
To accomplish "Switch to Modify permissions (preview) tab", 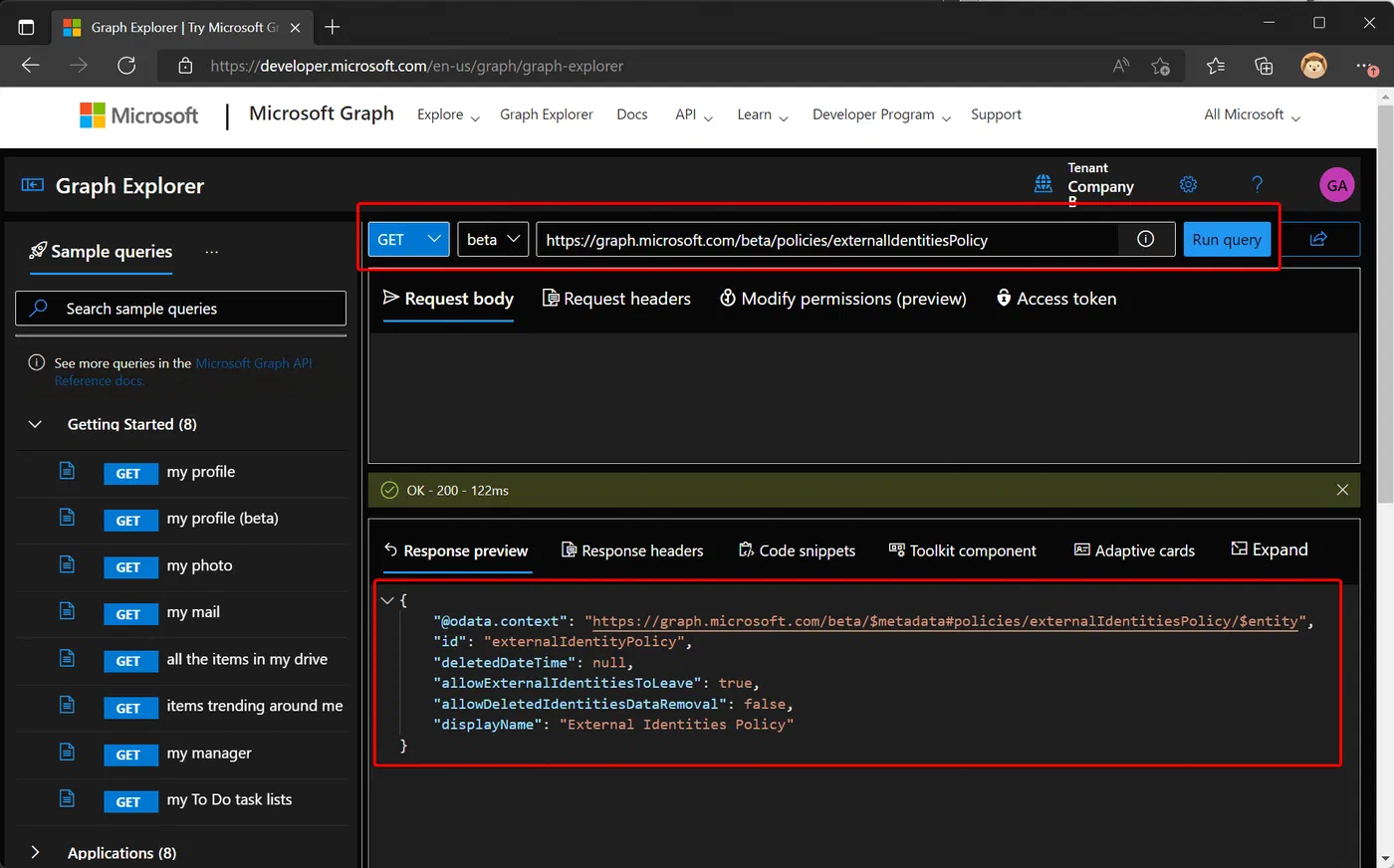I will pyautogui.click(x=843, y=299).
